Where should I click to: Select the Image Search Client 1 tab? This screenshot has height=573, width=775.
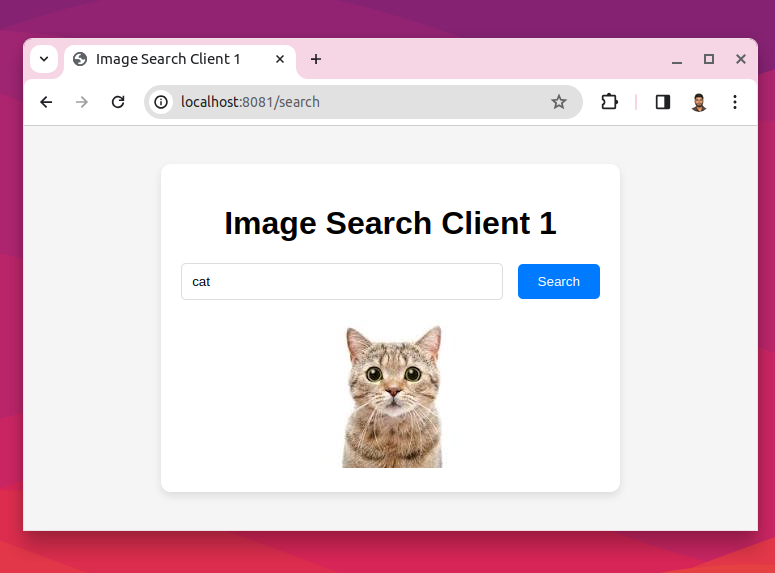pyautogui.click(x=180, y=59)
